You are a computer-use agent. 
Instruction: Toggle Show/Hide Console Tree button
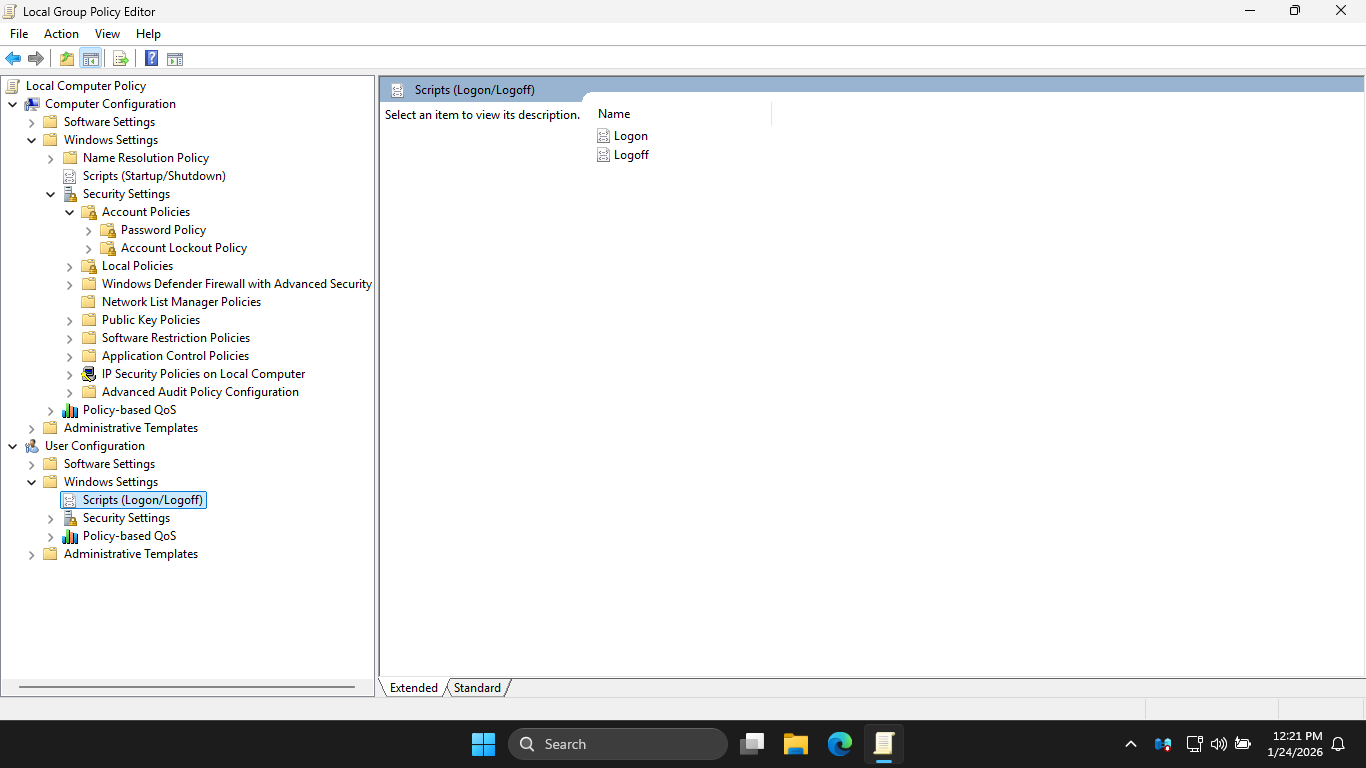click(91, 59)
